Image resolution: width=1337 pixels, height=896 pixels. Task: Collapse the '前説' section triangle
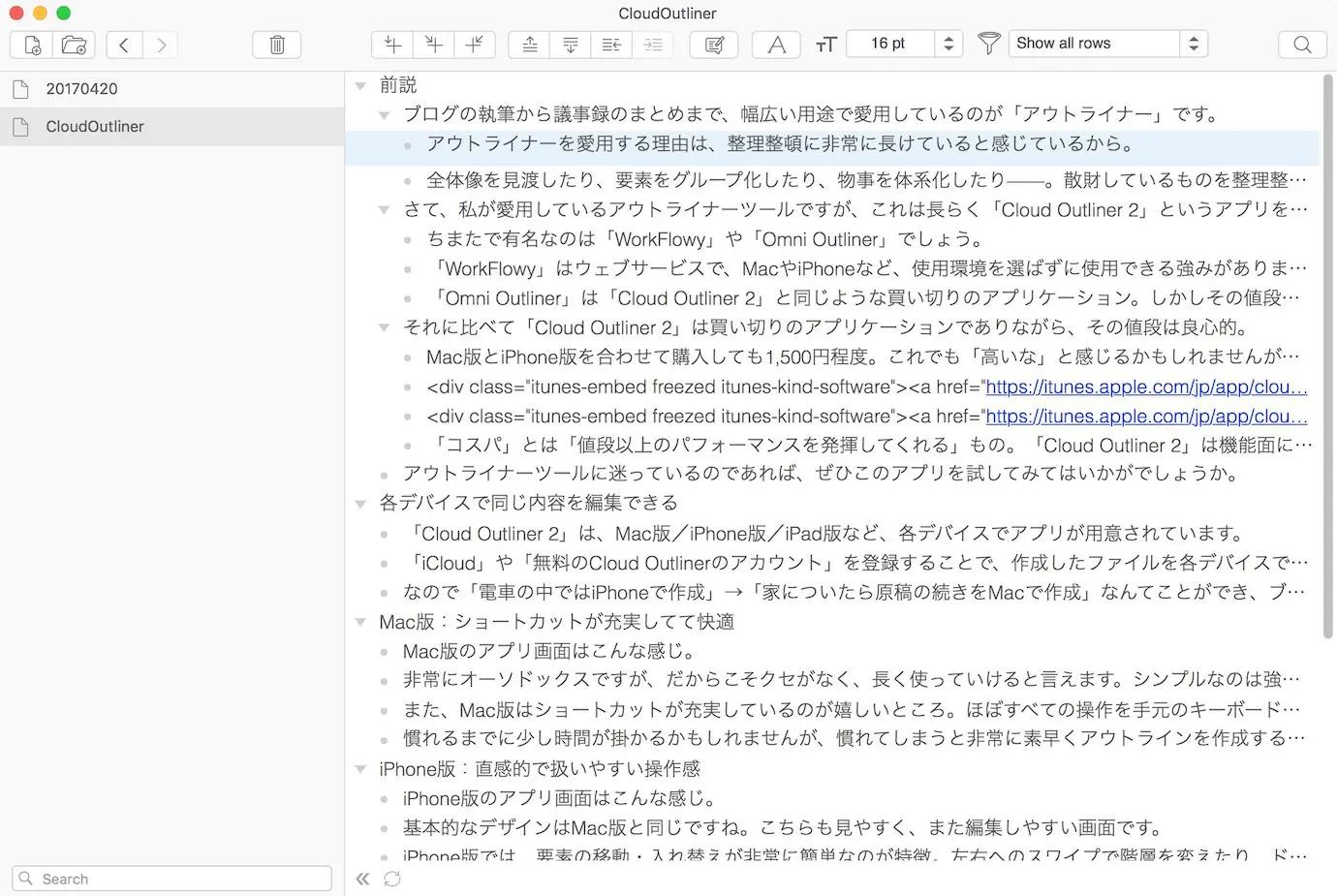point(360,86)
